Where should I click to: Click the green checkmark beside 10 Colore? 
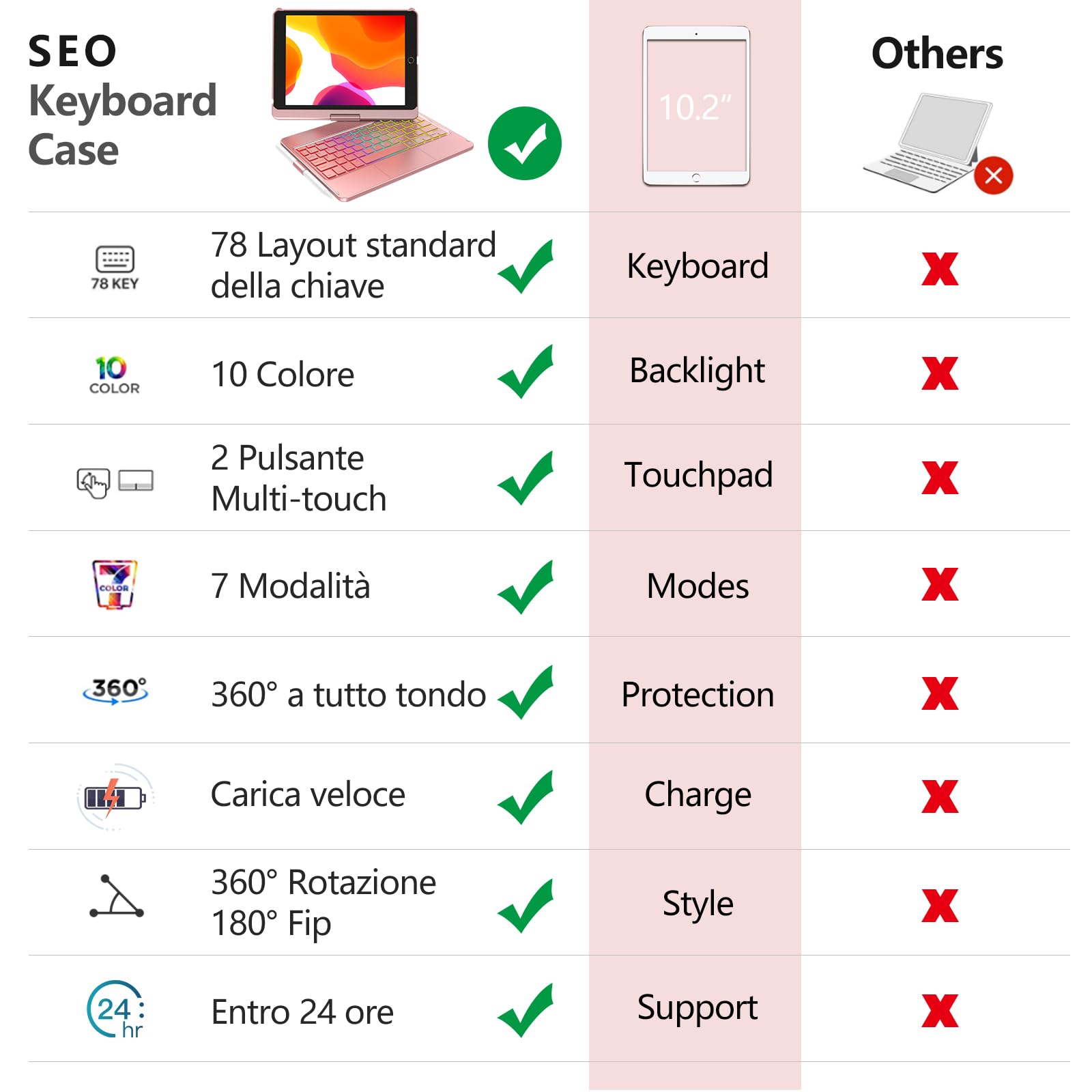(526, 373)
